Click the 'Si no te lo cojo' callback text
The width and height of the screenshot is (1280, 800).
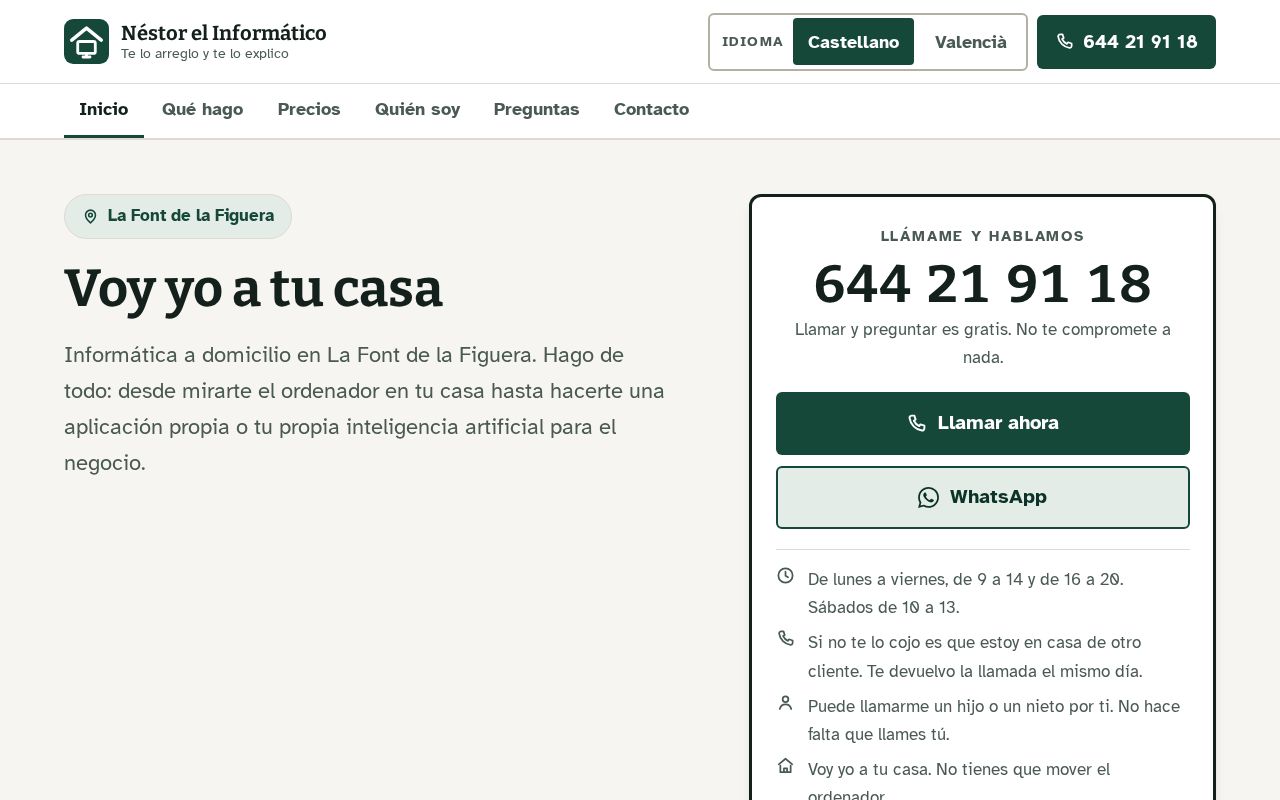tap(975, 656)
